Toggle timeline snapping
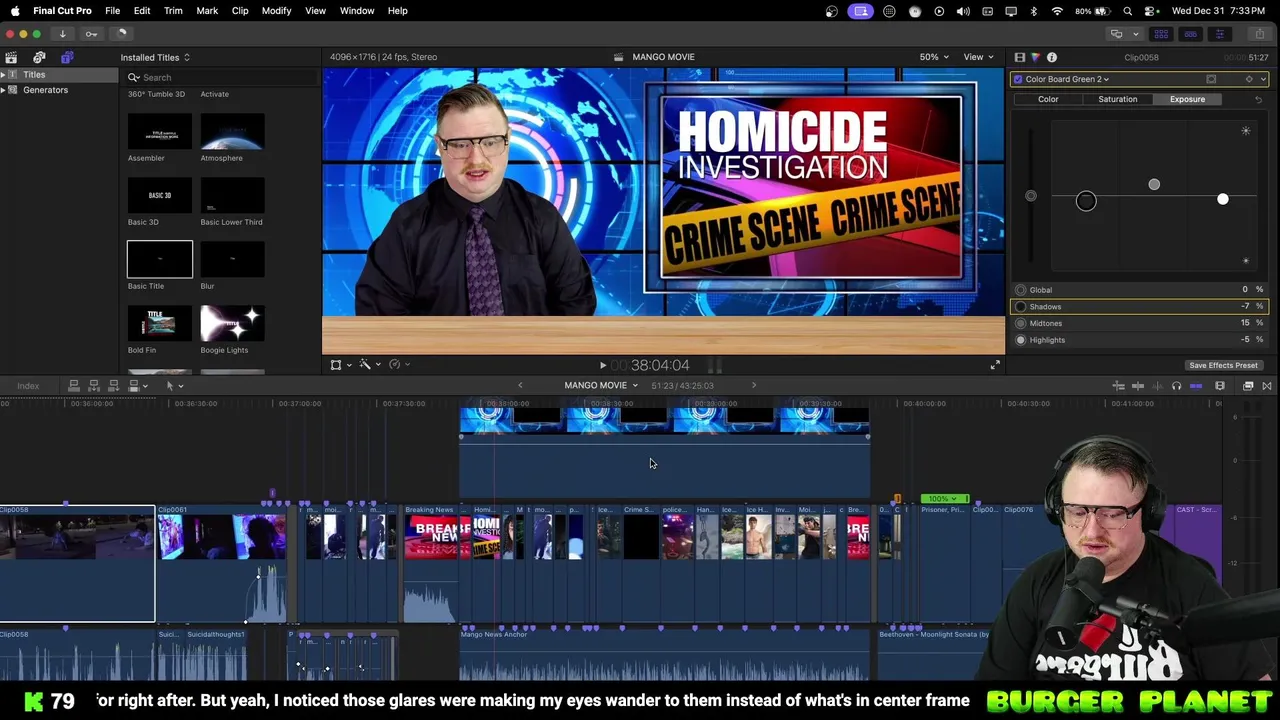 click(x=1196, y=386)
